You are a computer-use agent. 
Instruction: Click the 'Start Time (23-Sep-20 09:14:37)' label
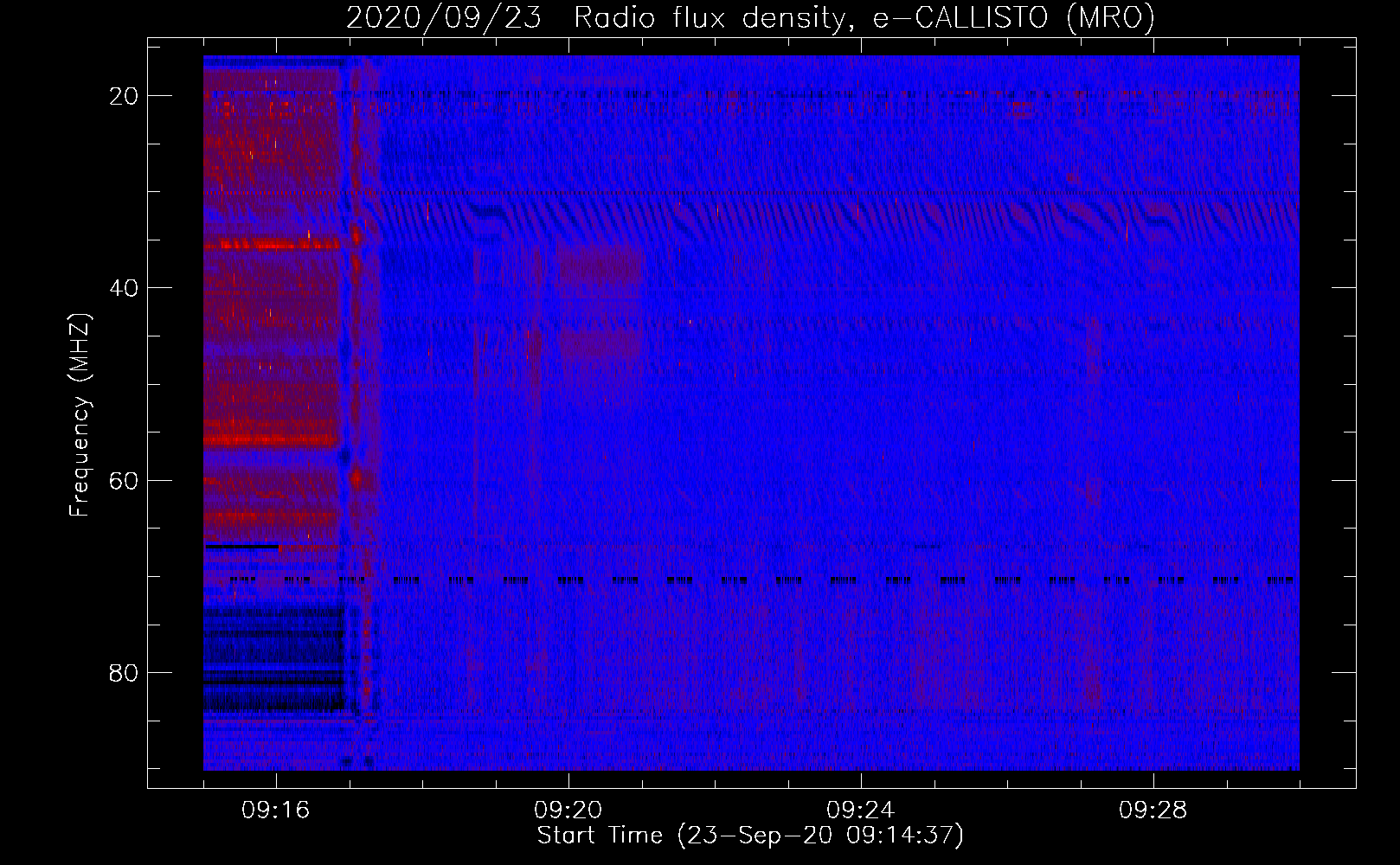pyautogui.click(x=750, y=836)
